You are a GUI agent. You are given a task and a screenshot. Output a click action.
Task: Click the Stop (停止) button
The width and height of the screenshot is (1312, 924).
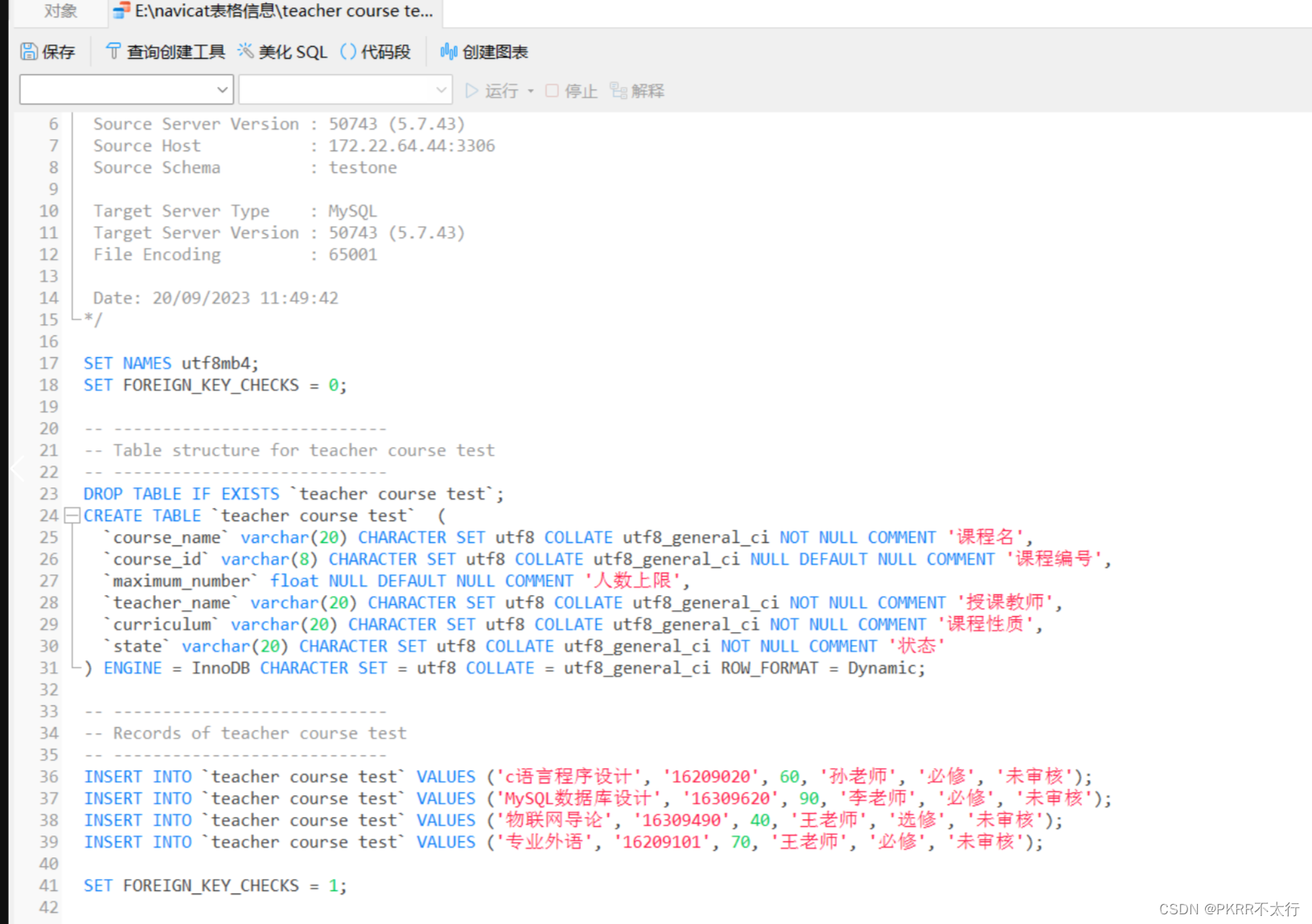(x=571, y=91)
